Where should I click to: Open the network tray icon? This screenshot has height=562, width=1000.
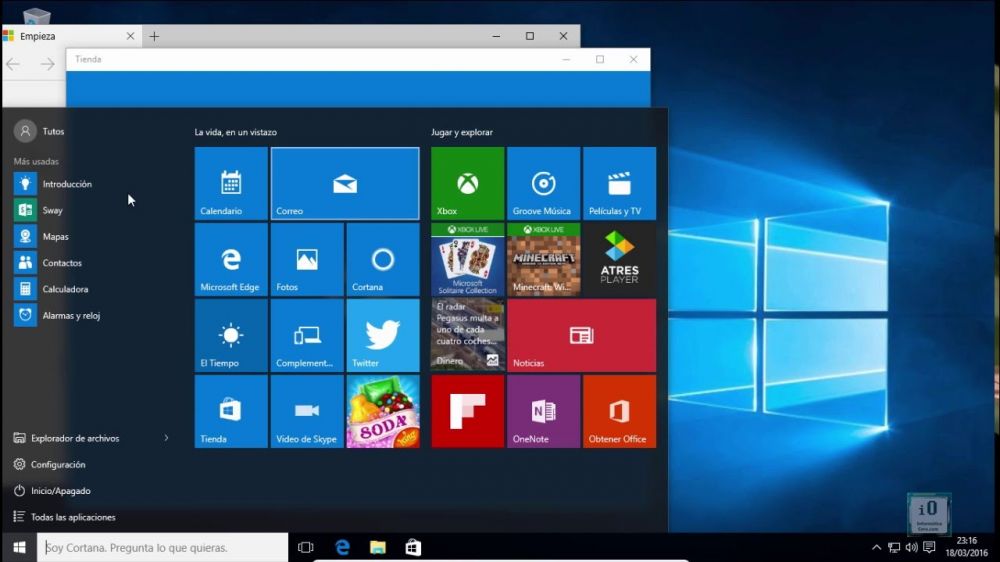point(894,547)
